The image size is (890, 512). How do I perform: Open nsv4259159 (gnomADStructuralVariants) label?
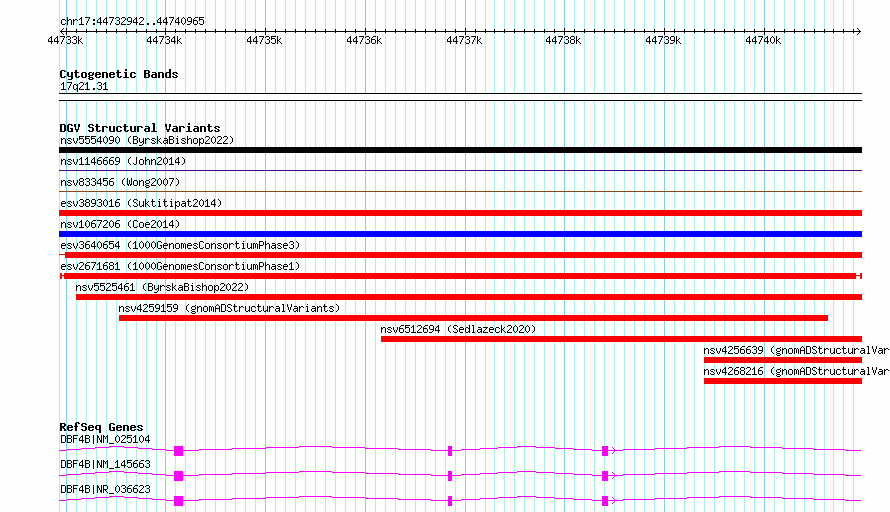[x=228, y=308]
